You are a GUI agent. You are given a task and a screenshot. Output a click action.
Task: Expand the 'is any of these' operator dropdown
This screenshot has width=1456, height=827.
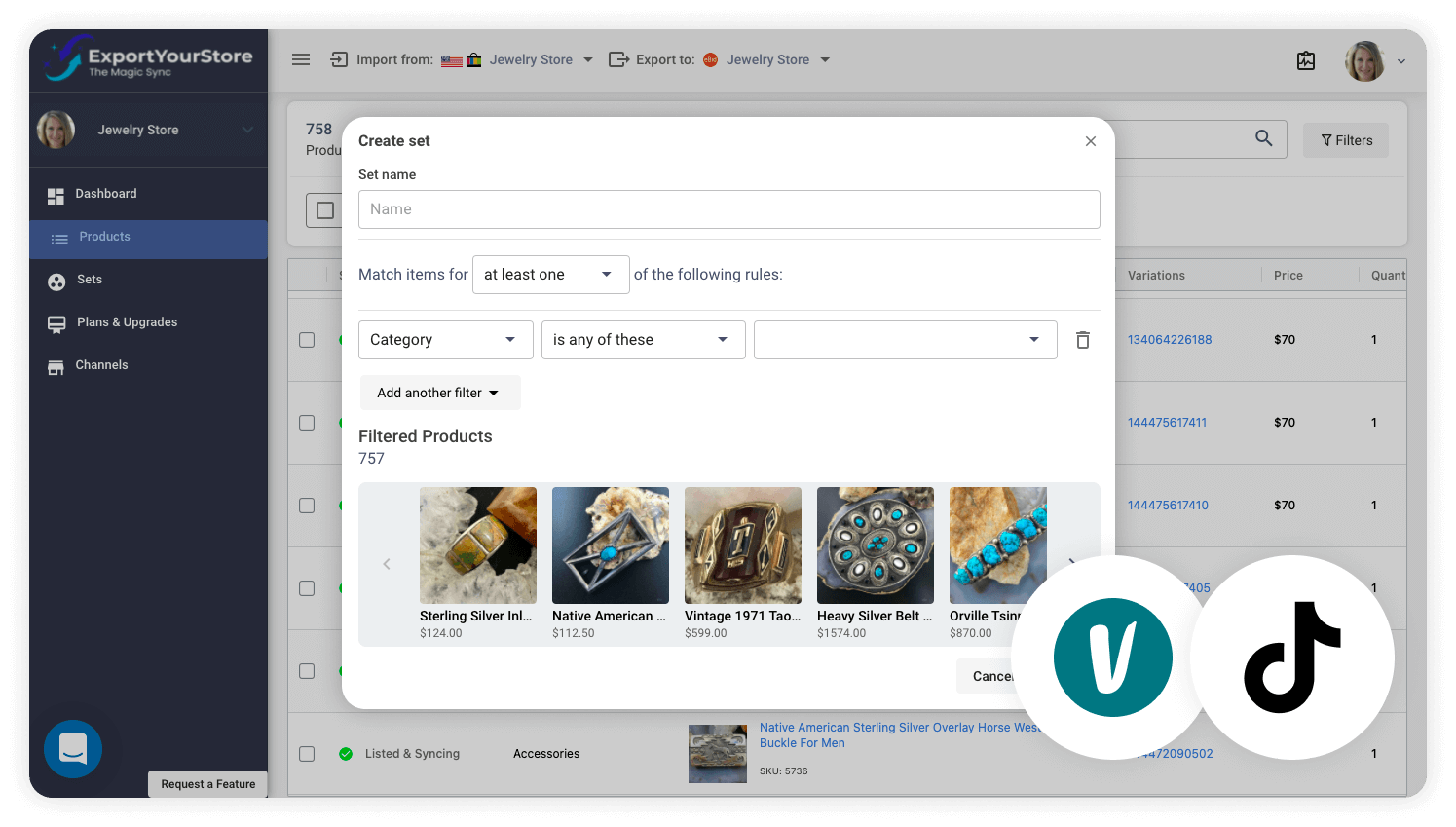point(643,339)
